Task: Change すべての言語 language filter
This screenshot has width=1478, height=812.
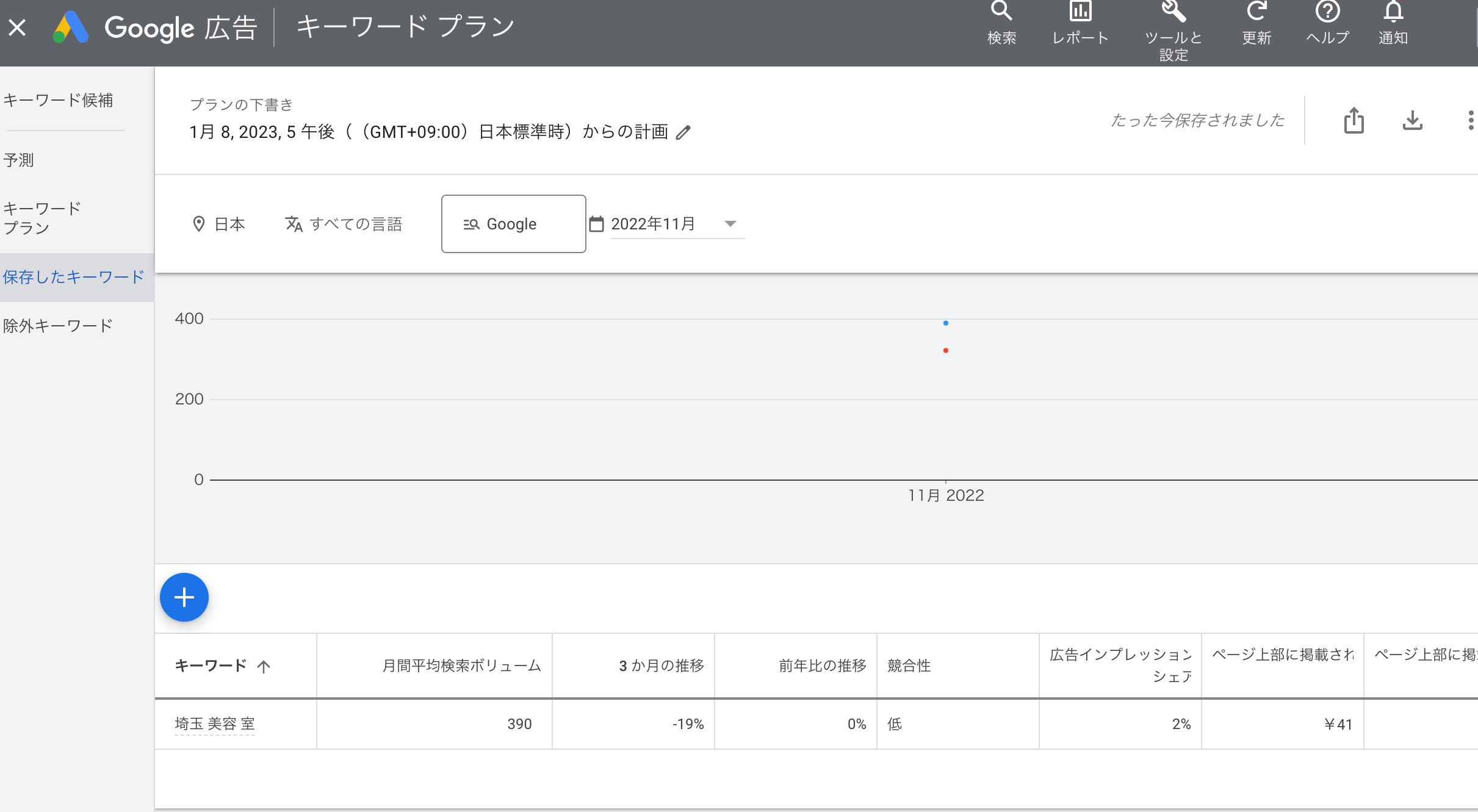Action: point(344,224)
